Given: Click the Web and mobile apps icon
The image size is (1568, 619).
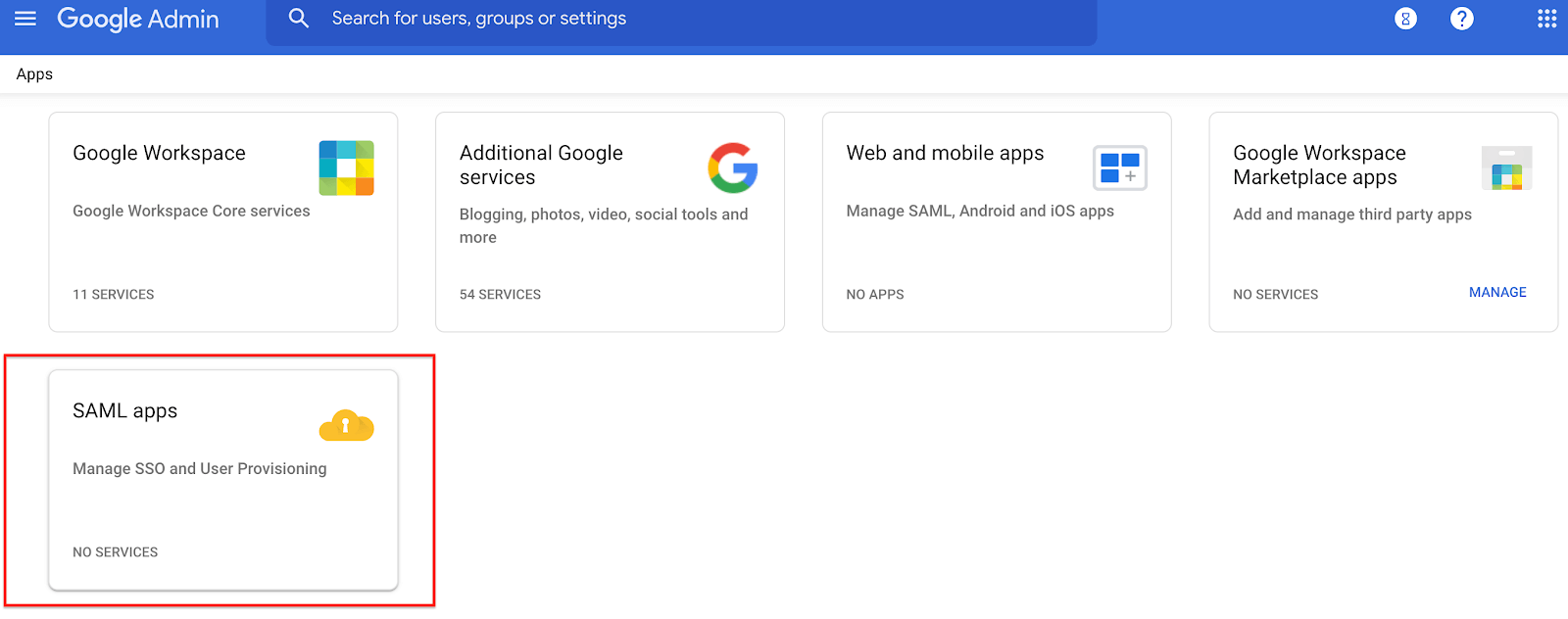Looking at the screenshot, I should coord(1119,167).
